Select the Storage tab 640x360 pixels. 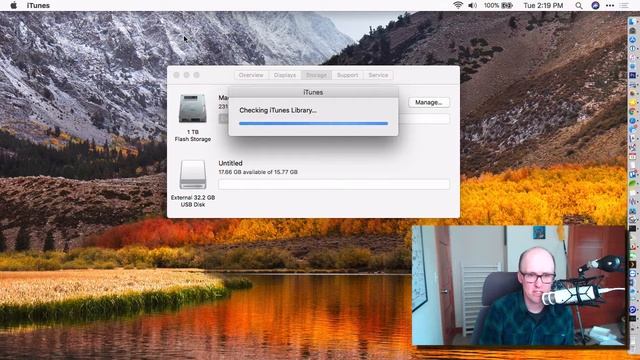coord(316,75)
